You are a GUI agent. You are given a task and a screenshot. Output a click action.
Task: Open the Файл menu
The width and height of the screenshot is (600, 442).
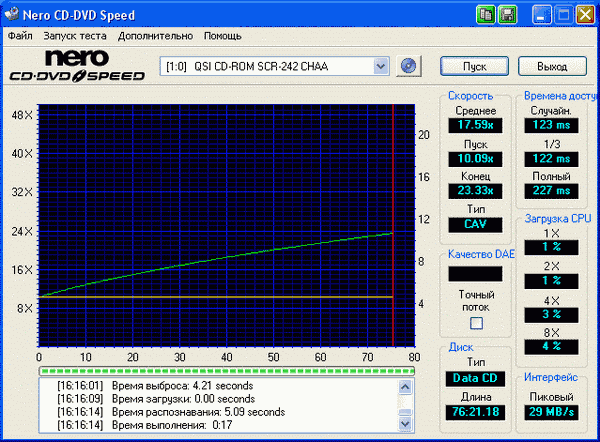pos(20,35)
